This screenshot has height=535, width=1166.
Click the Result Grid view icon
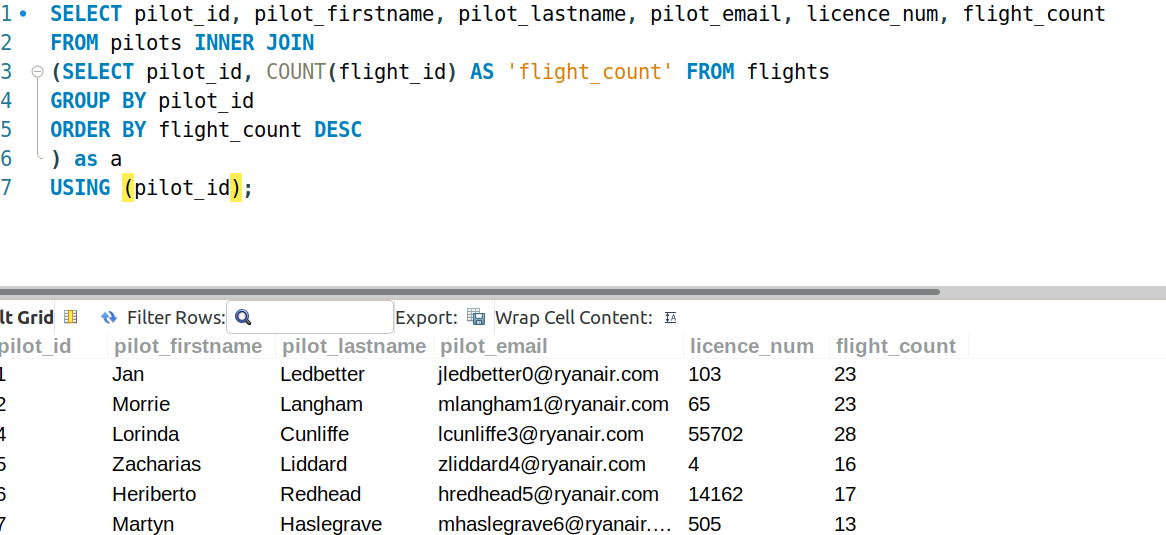[71, 317]
